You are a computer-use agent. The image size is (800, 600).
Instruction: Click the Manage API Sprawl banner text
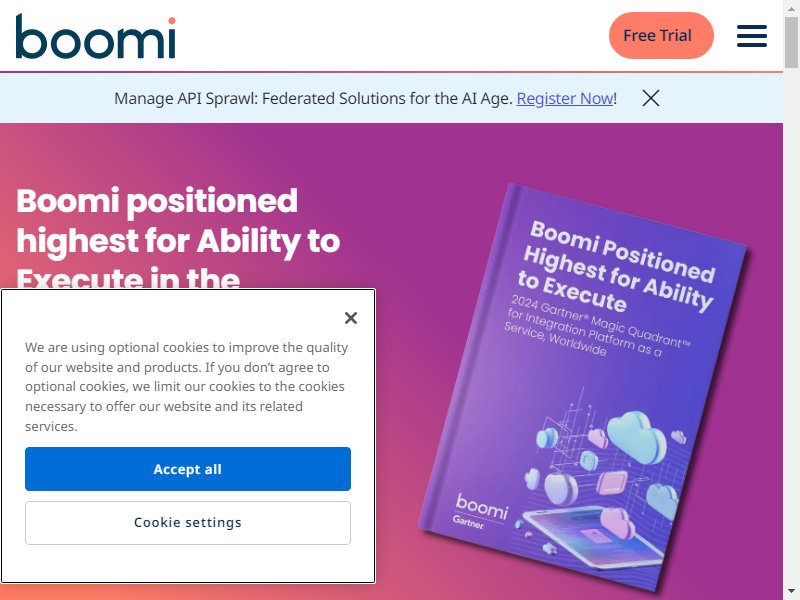[x=313, y=98]
